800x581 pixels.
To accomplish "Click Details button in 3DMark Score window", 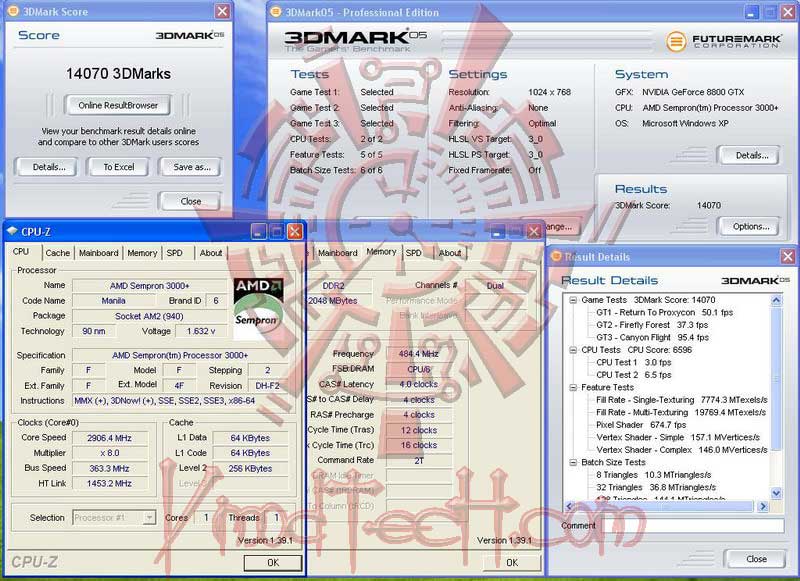I will [48, 167].
